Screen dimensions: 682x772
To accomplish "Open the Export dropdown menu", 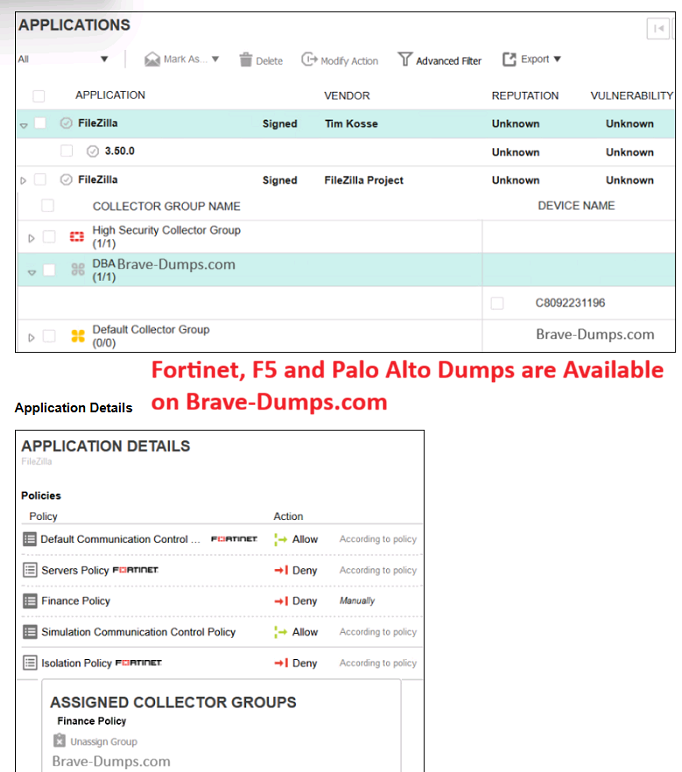I will [x=532, y=60].
